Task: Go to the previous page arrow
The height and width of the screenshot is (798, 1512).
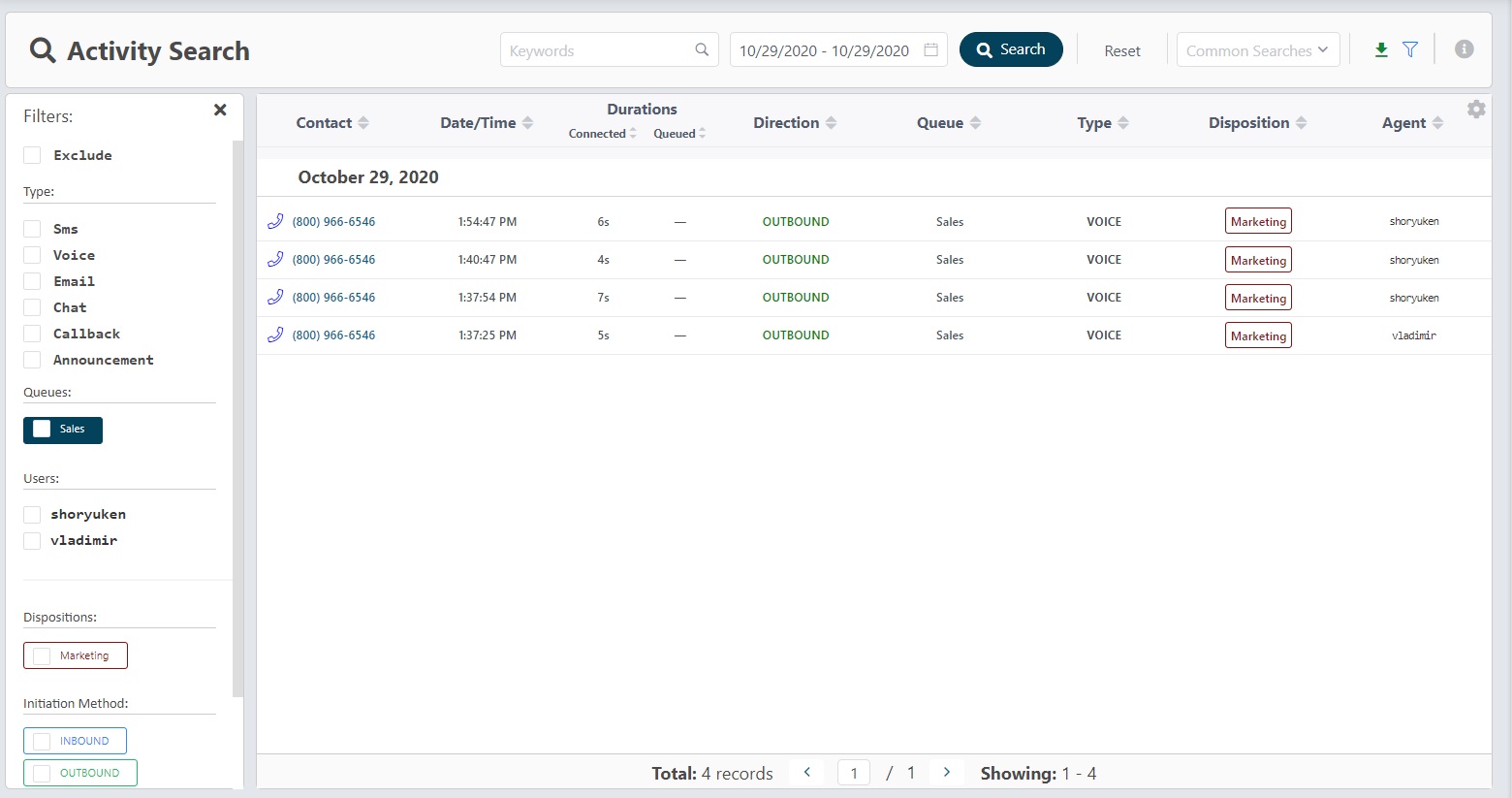Action: point(806,773)
